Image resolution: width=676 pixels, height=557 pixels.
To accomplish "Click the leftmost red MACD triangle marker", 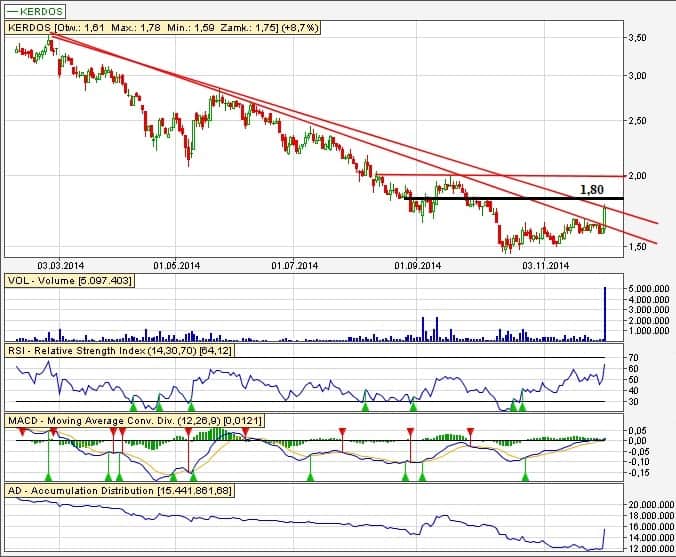I will (21, 431).
